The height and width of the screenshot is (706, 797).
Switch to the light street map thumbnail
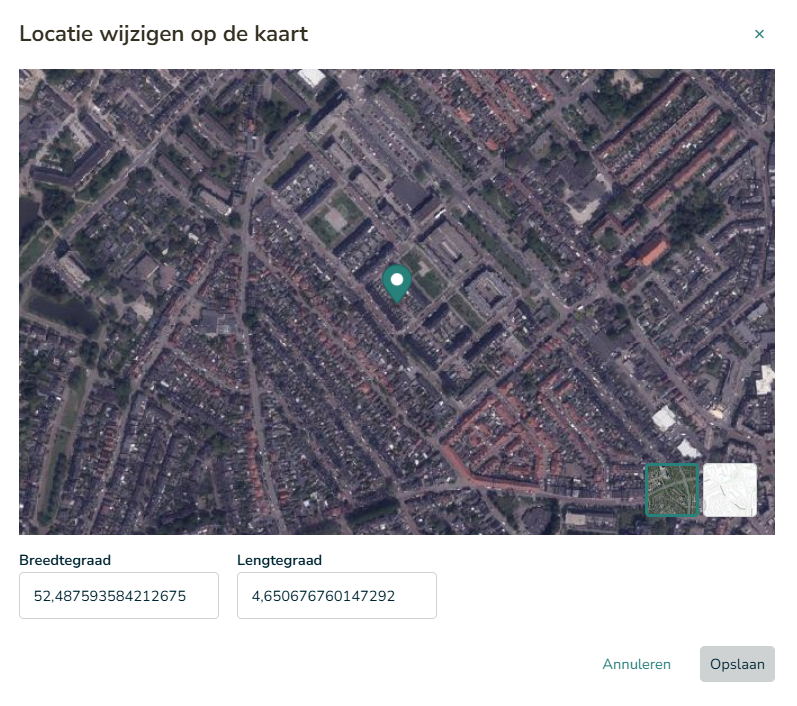730,490
